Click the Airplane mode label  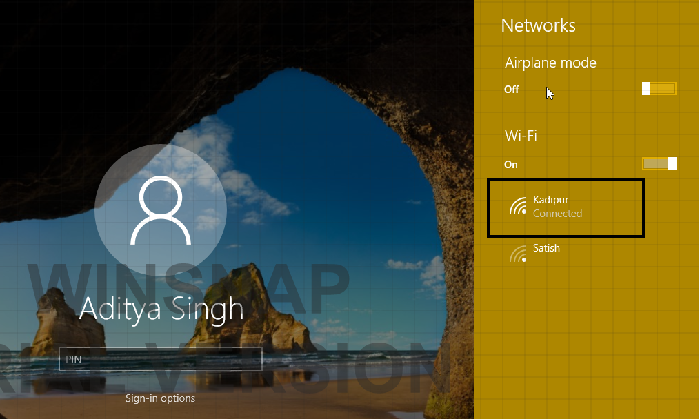click(550, 63)
